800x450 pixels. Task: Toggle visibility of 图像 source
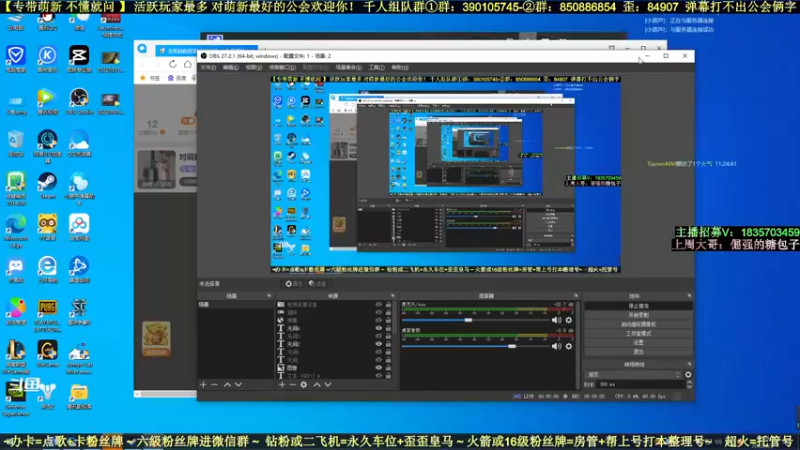(379, 367)
